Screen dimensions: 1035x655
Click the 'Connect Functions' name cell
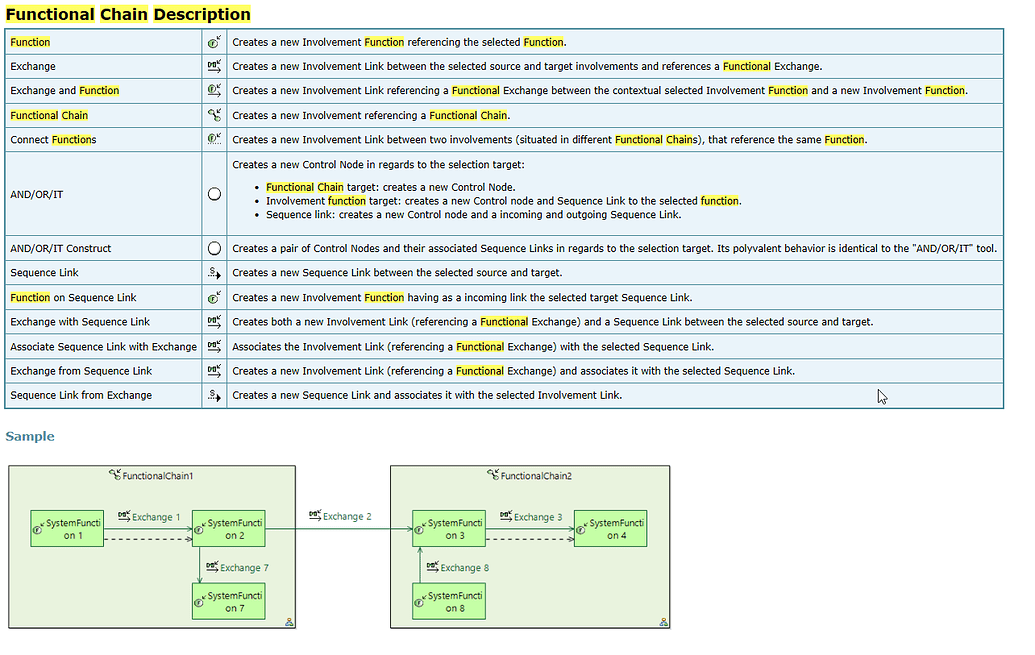coord(103,139)
